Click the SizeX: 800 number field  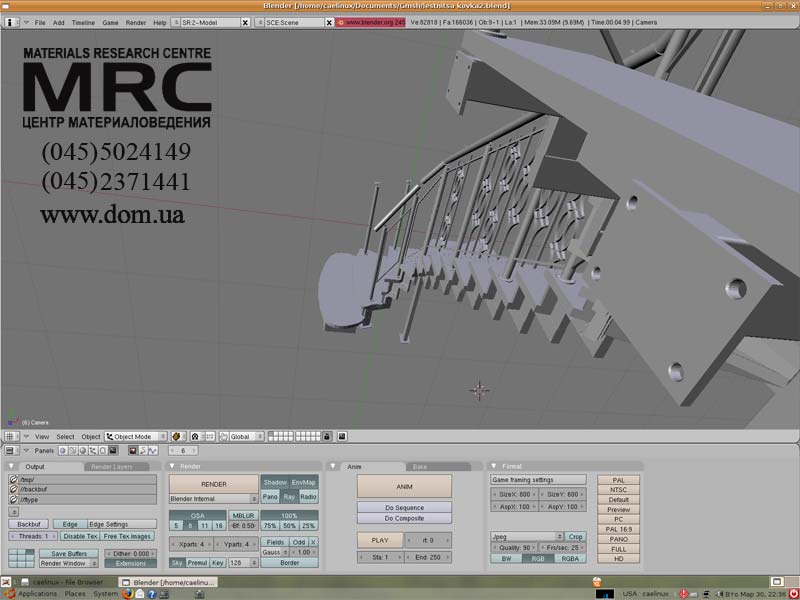[514, 494]
